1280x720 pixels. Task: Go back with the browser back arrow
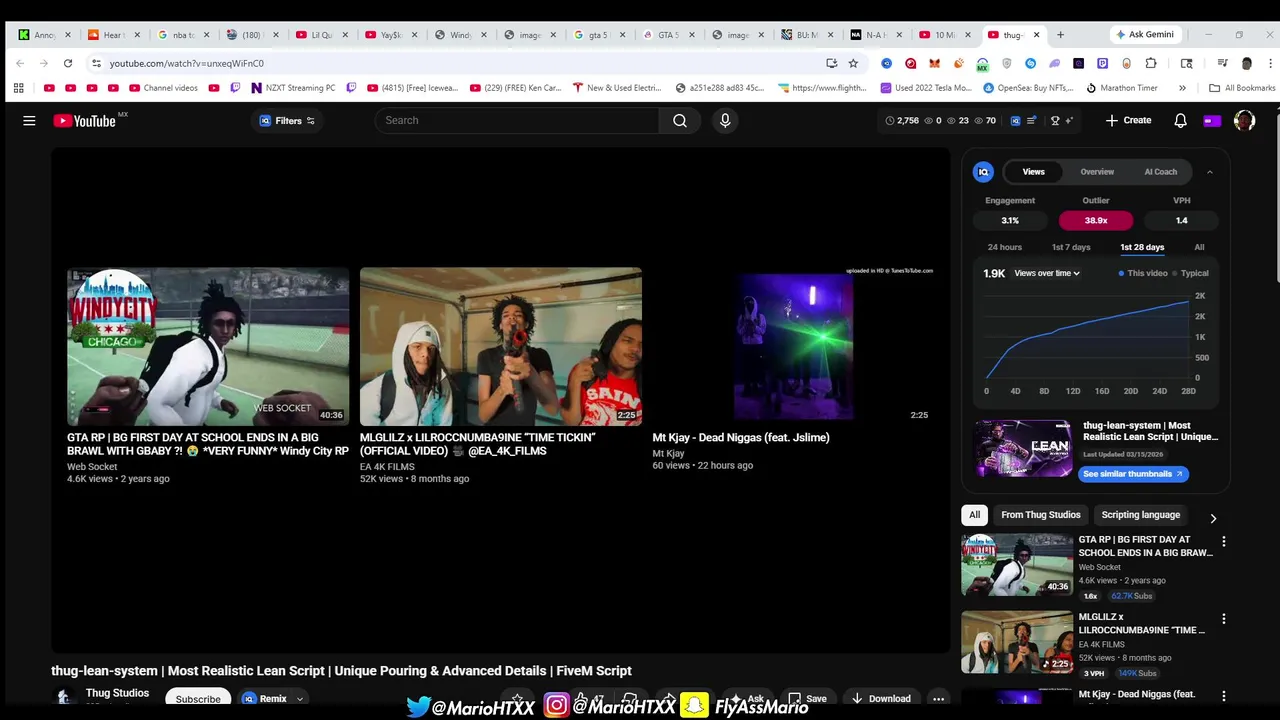coord(20,63)
